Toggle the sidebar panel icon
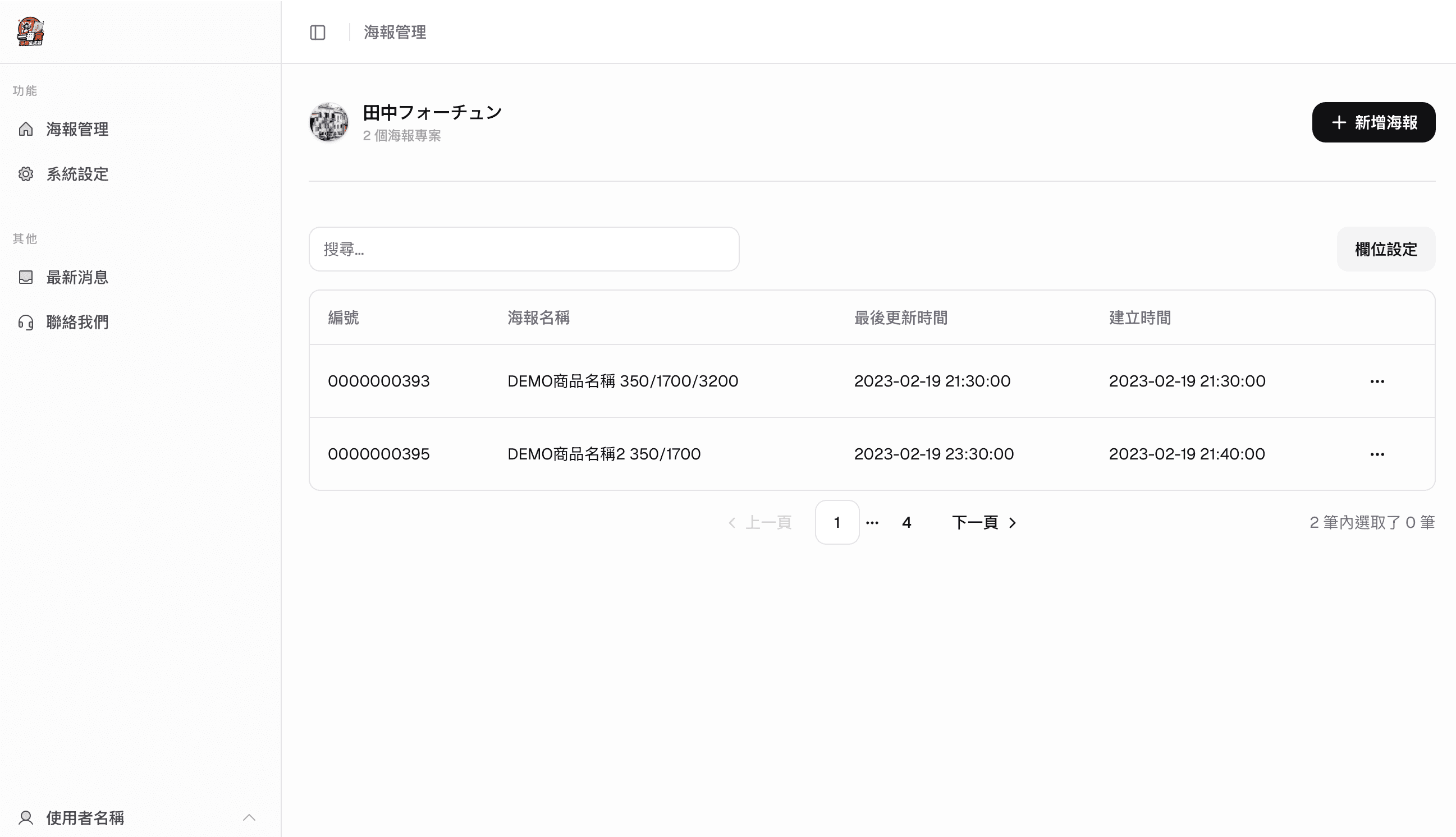This screenshot has height=837, width=1456. pos(318,32)
